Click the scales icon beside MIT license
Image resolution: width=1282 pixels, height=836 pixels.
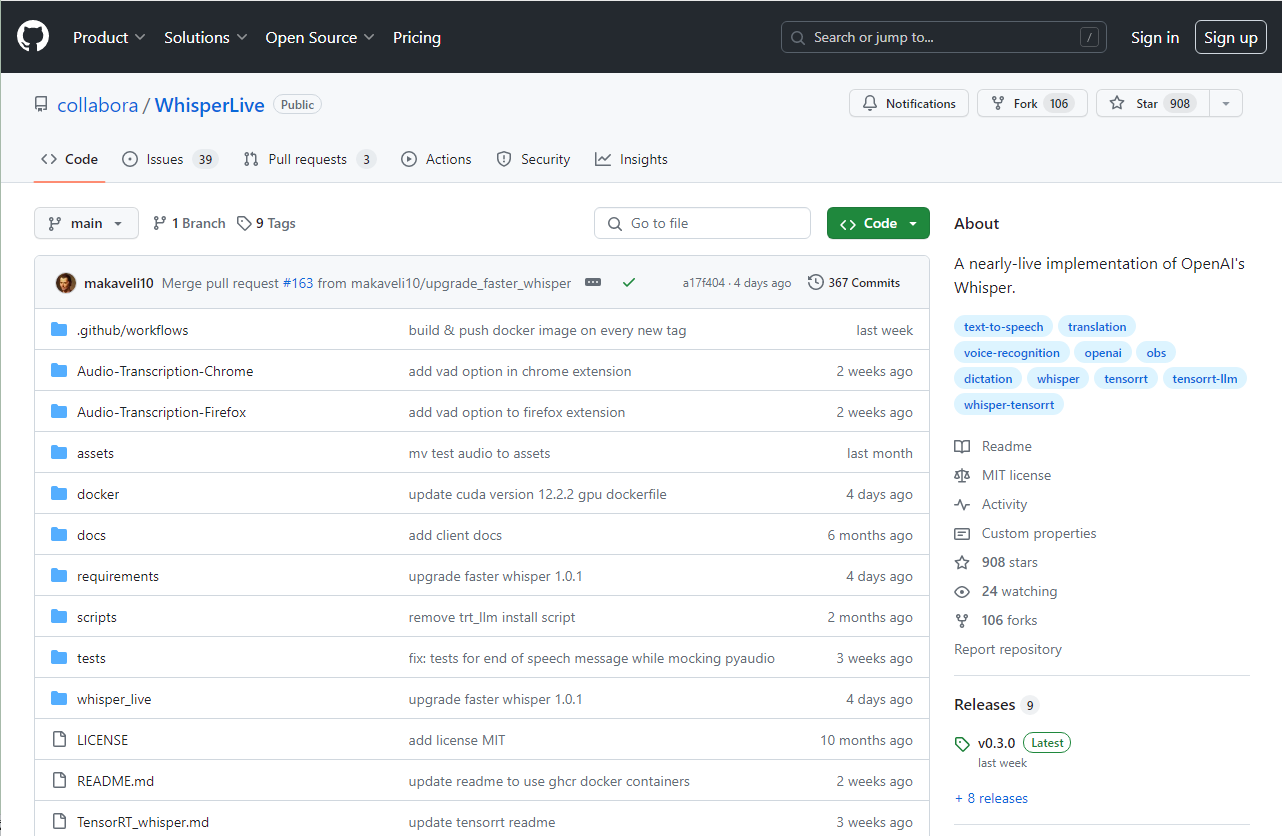point(962,475)
